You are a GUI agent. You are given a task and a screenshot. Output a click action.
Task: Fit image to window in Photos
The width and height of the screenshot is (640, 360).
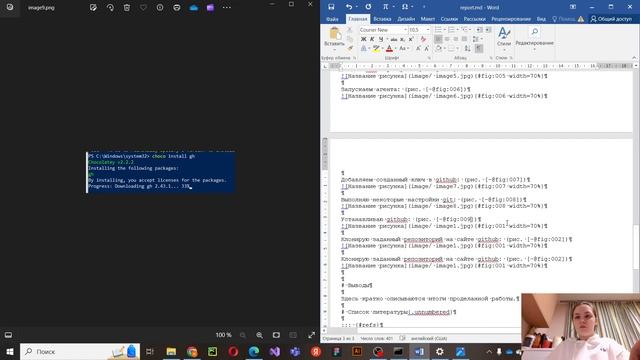[x=276, y=335]
